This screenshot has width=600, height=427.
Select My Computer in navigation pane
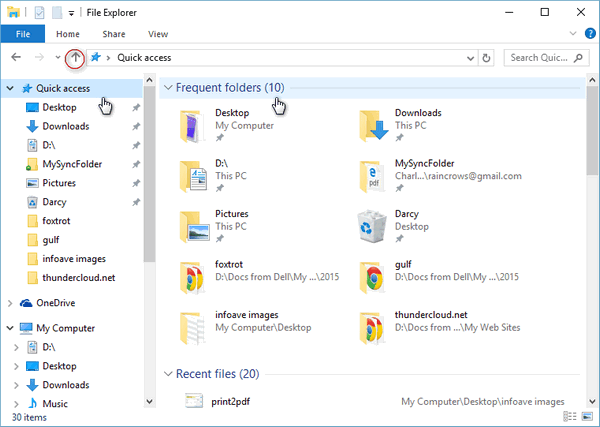(x=65, y=328)
